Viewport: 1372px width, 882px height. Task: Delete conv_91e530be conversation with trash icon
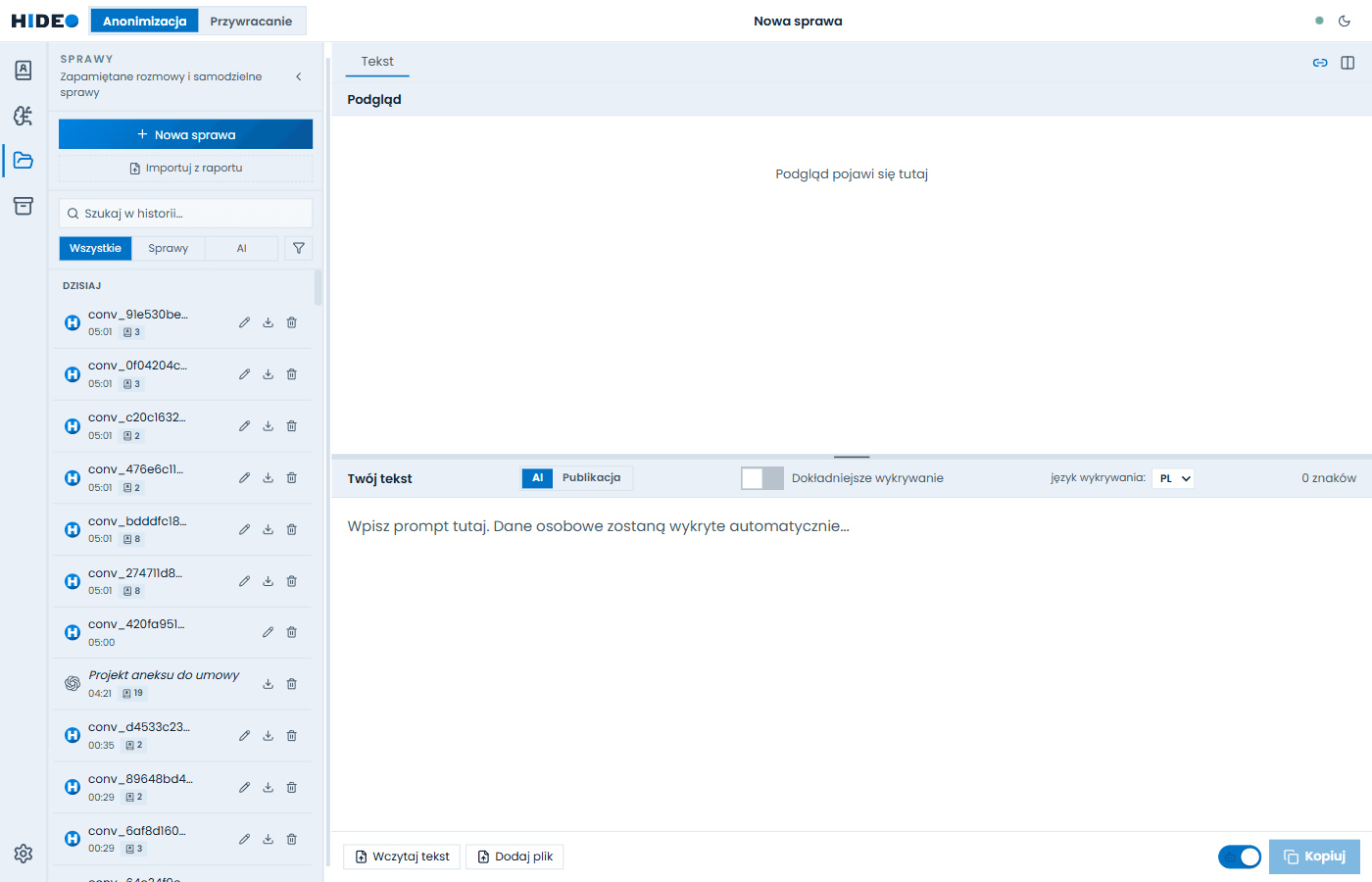click(x=291, y=322)
